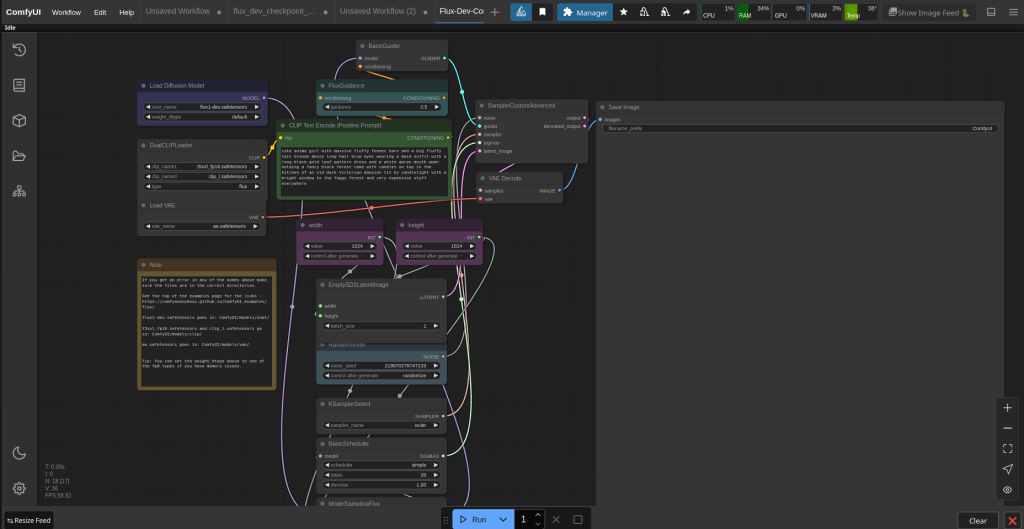Click the zoom in plus icon
This screenshot has height=529, width=1024.
point(1007,408)
